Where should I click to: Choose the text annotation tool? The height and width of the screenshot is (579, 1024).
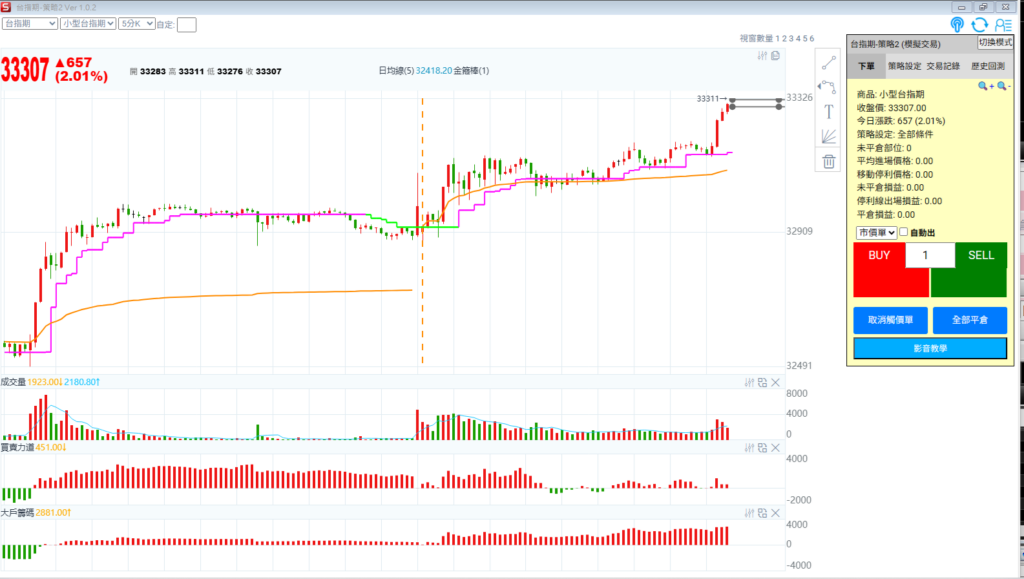[x=828, y=111]
